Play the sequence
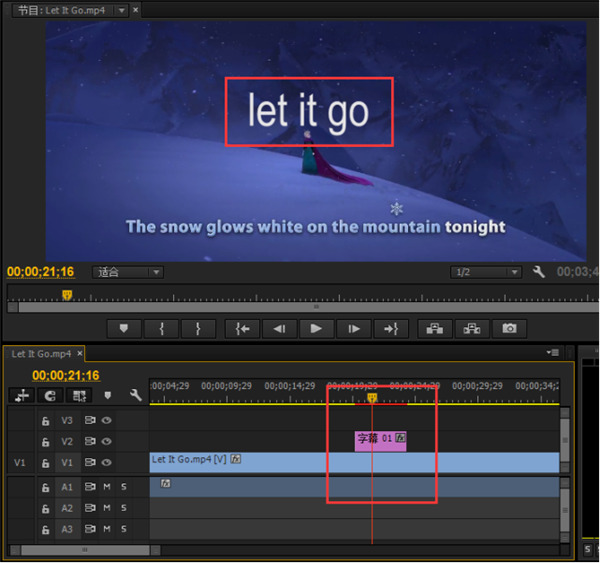 click(316, 328)
